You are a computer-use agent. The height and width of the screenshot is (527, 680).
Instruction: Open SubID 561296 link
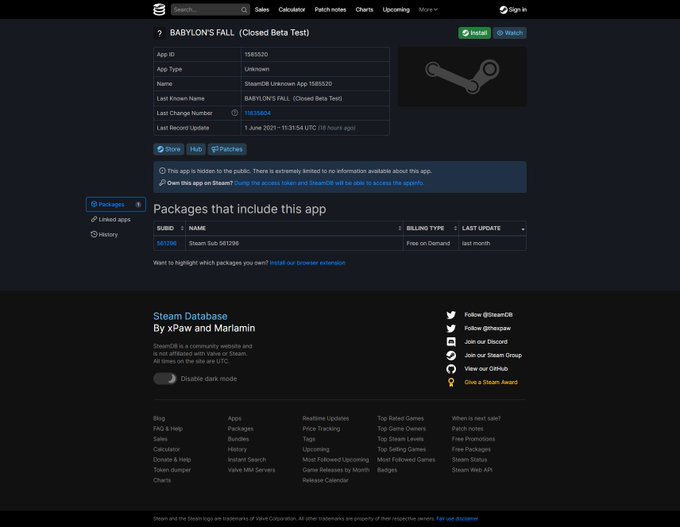(167, 243)
